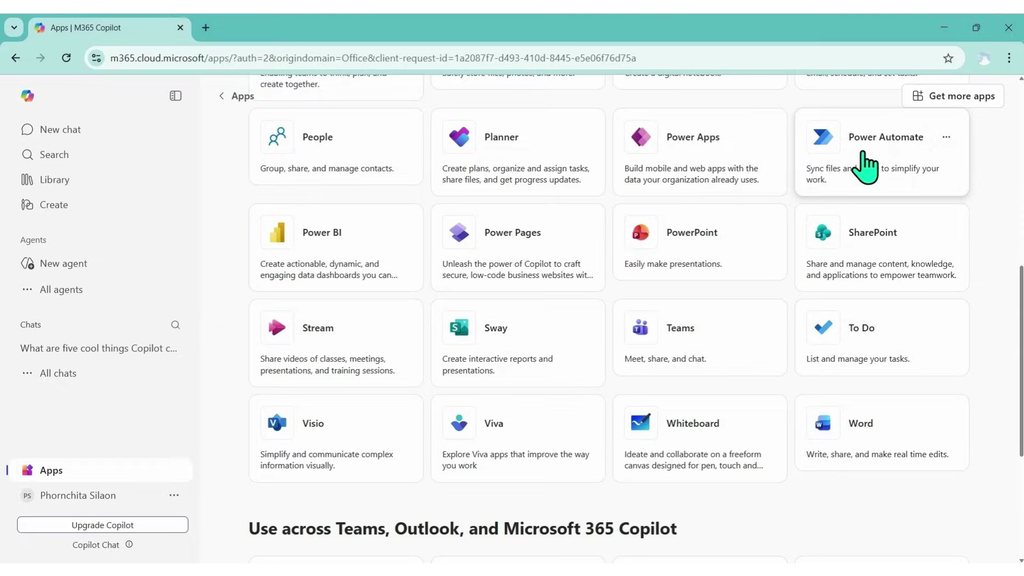Search chats with the magnifier icon
Image resolution: width=1024 pixels, height=576 pixels.
click(175, 325)
